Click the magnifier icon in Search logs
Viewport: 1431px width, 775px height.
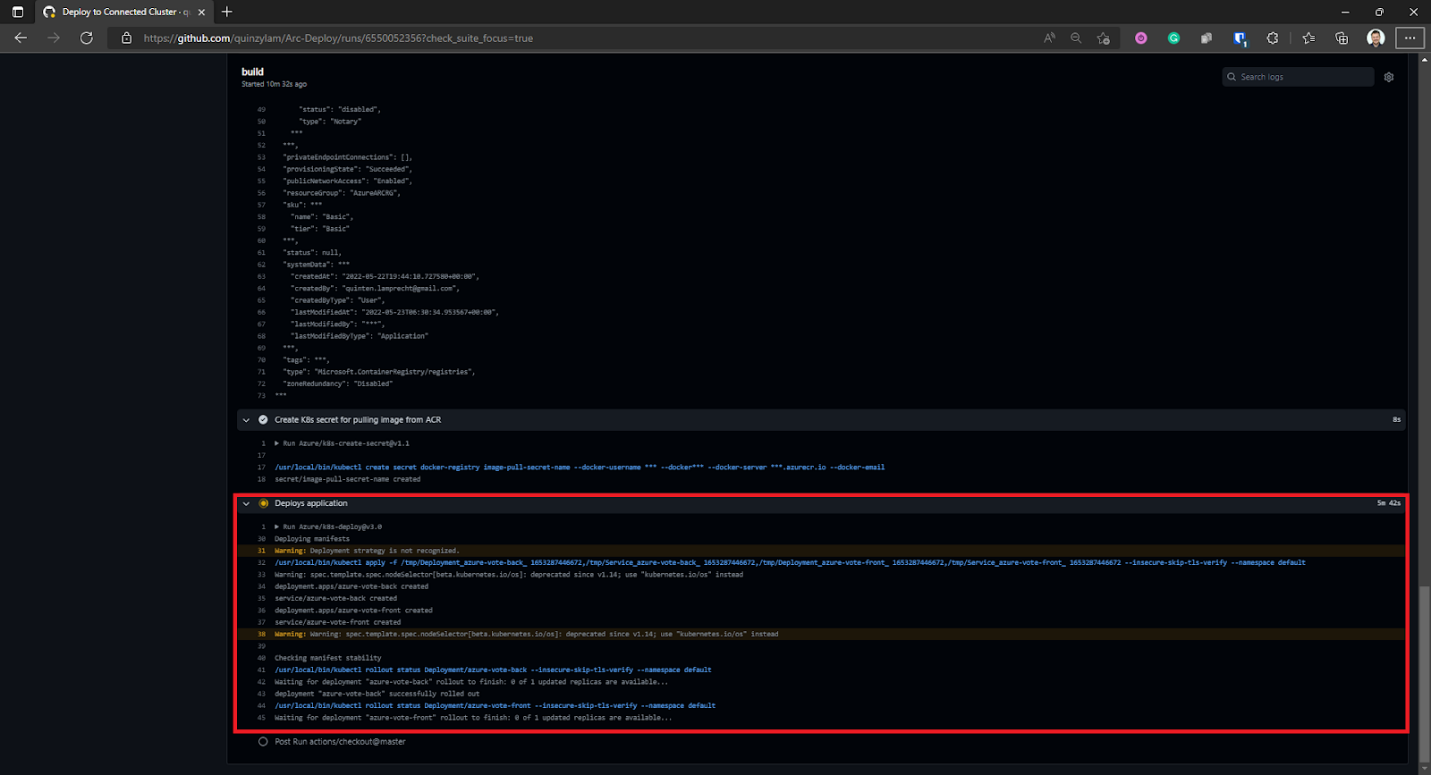1232,77
